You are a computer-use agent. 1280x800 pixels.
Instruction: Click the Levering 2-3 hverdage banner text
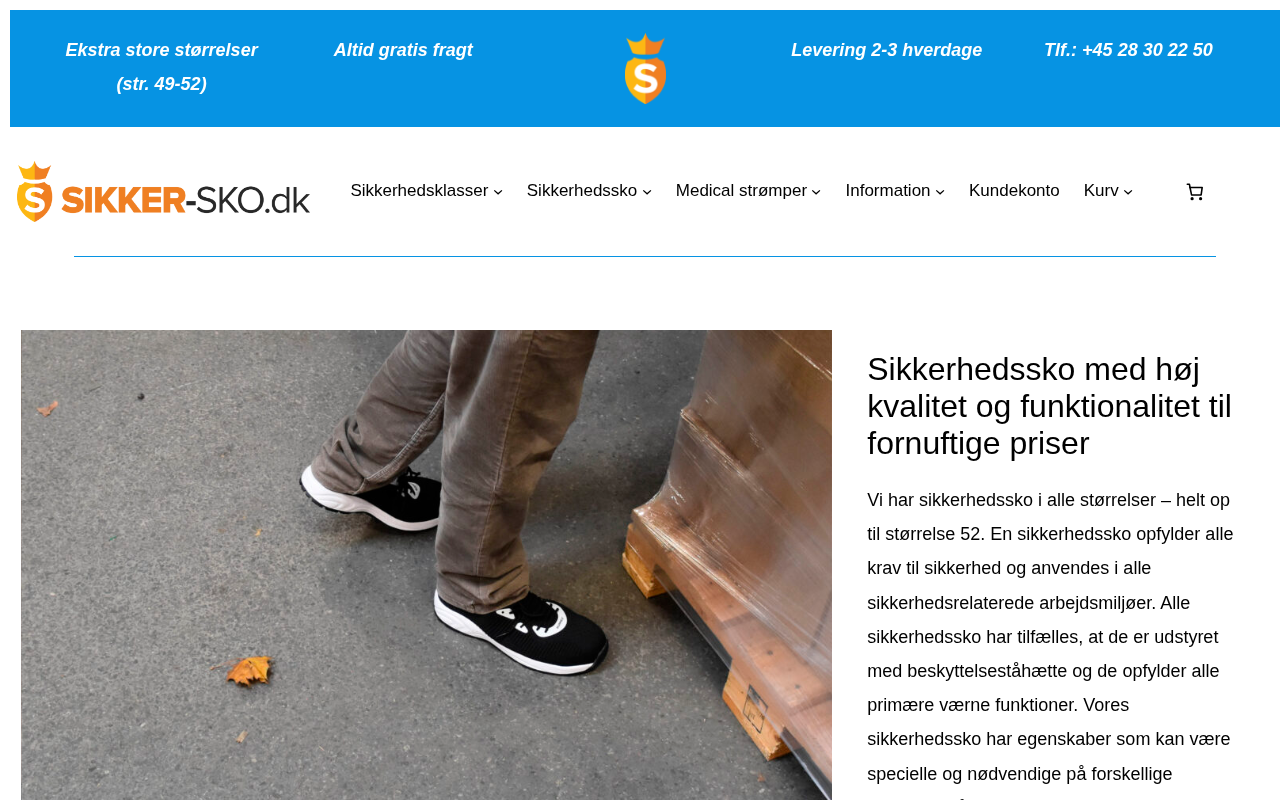(887, 50)
